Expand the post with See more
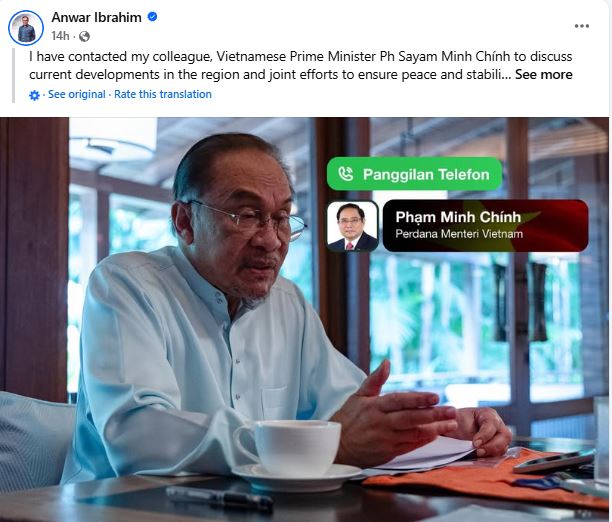 (x=544, y=75)
